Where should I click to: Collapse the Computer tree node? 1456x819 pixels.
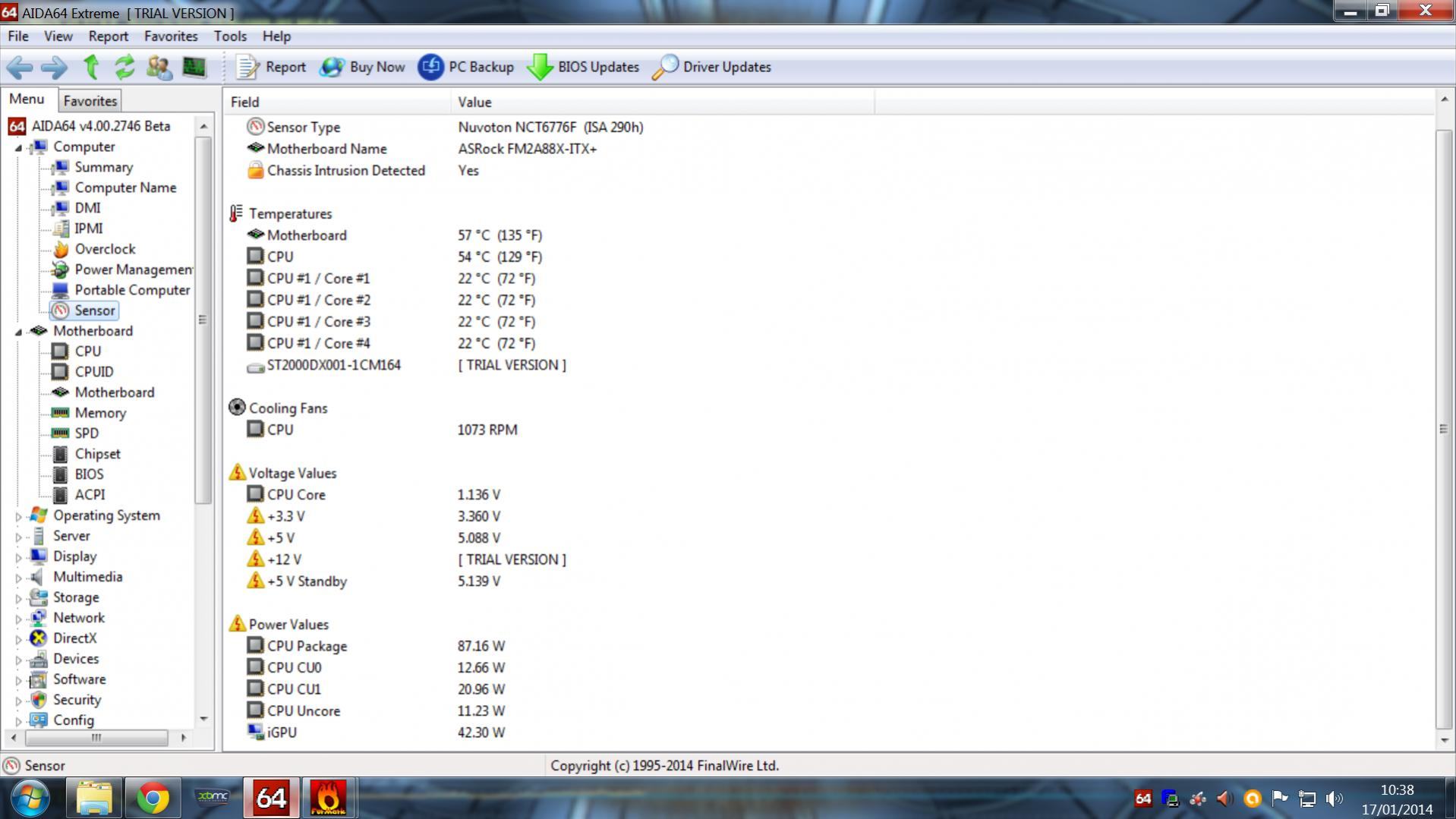(18, 148)
